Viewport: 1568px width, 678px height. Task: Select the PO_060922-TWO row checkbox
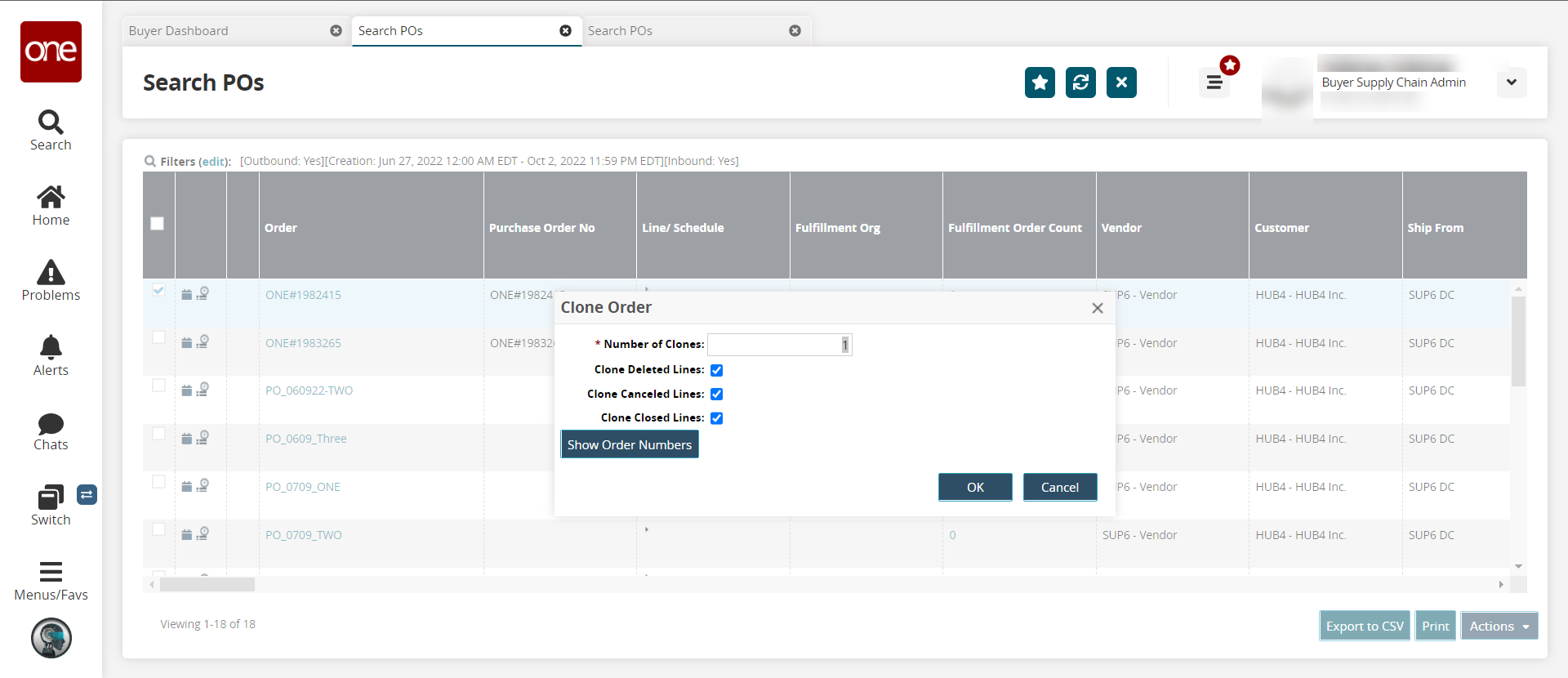click(x=158, y=386)
